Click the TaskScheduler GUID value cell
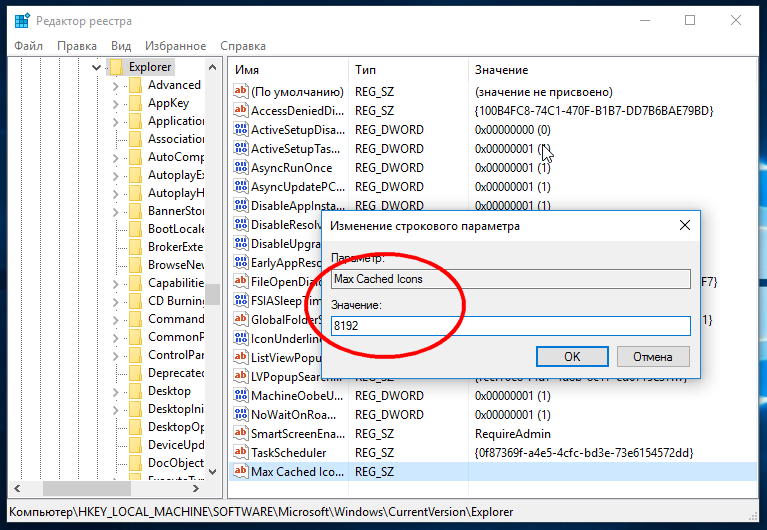 (x=584, y=453)
